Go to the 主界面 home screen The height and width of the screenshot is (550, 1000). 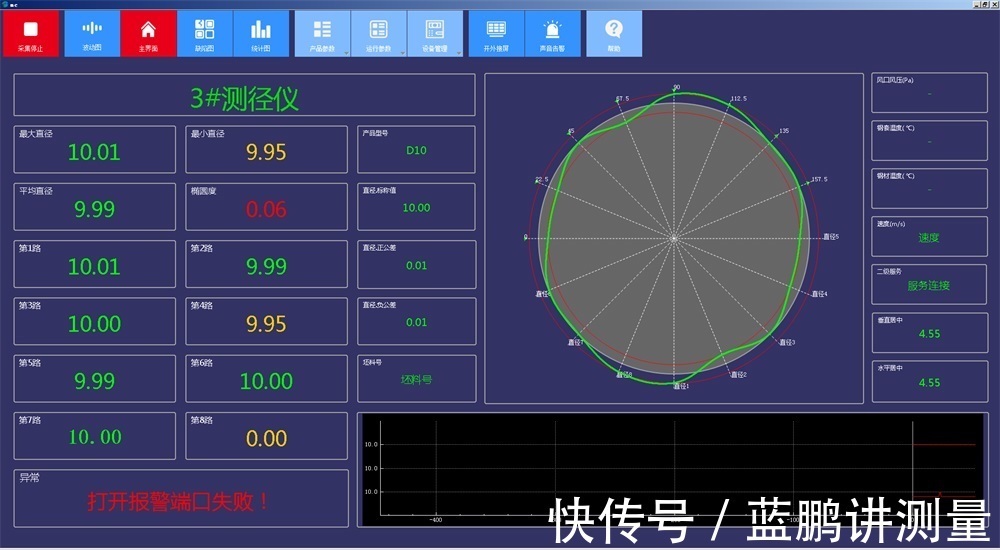click(x=148, y=34)
